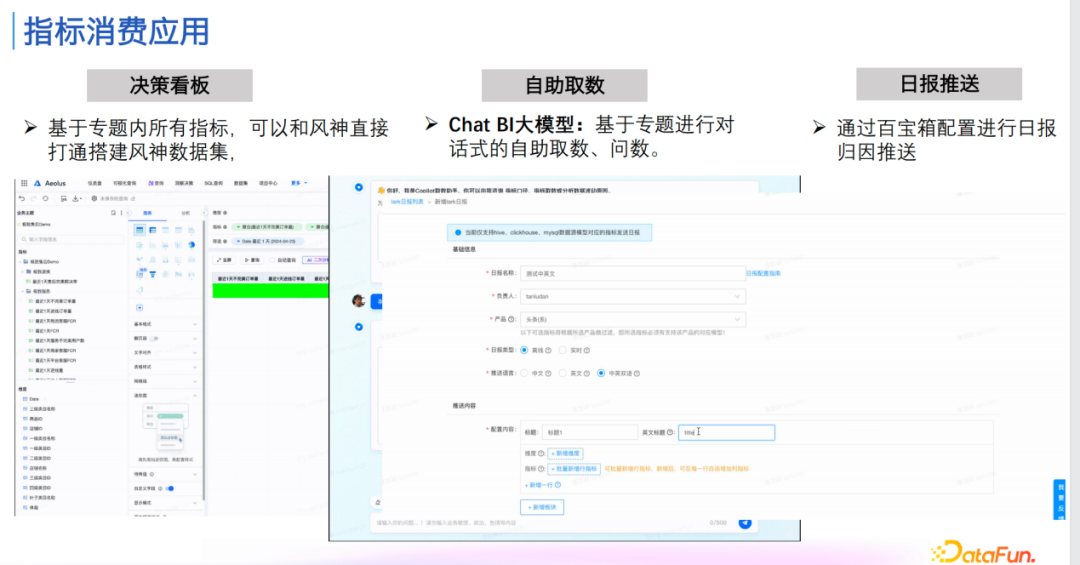This screenshot has width=1080, height=565.
Task: Click the 批量新增行指标 button
Action: coord(574,469)
